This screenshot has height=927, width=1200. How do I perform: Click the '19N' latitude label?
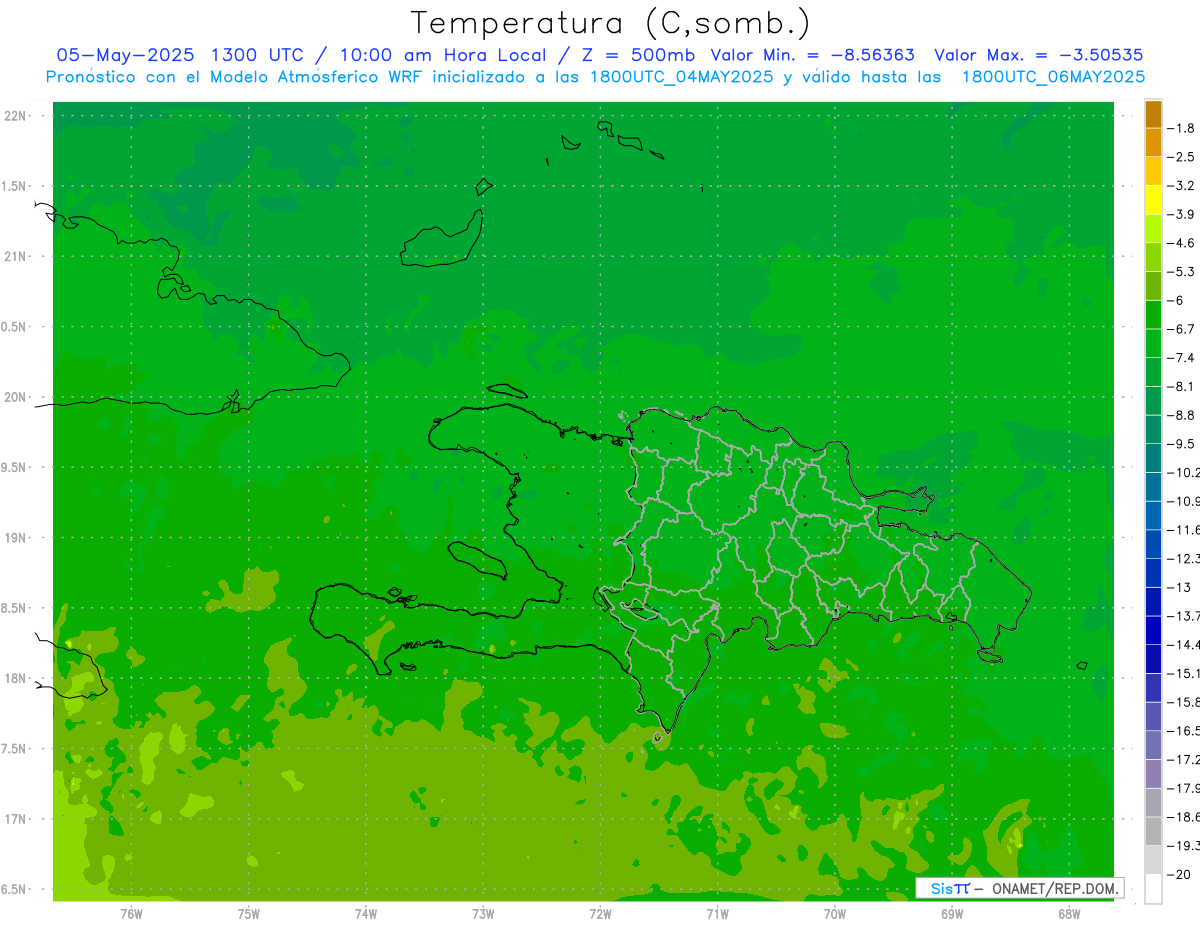click(16, 538)
